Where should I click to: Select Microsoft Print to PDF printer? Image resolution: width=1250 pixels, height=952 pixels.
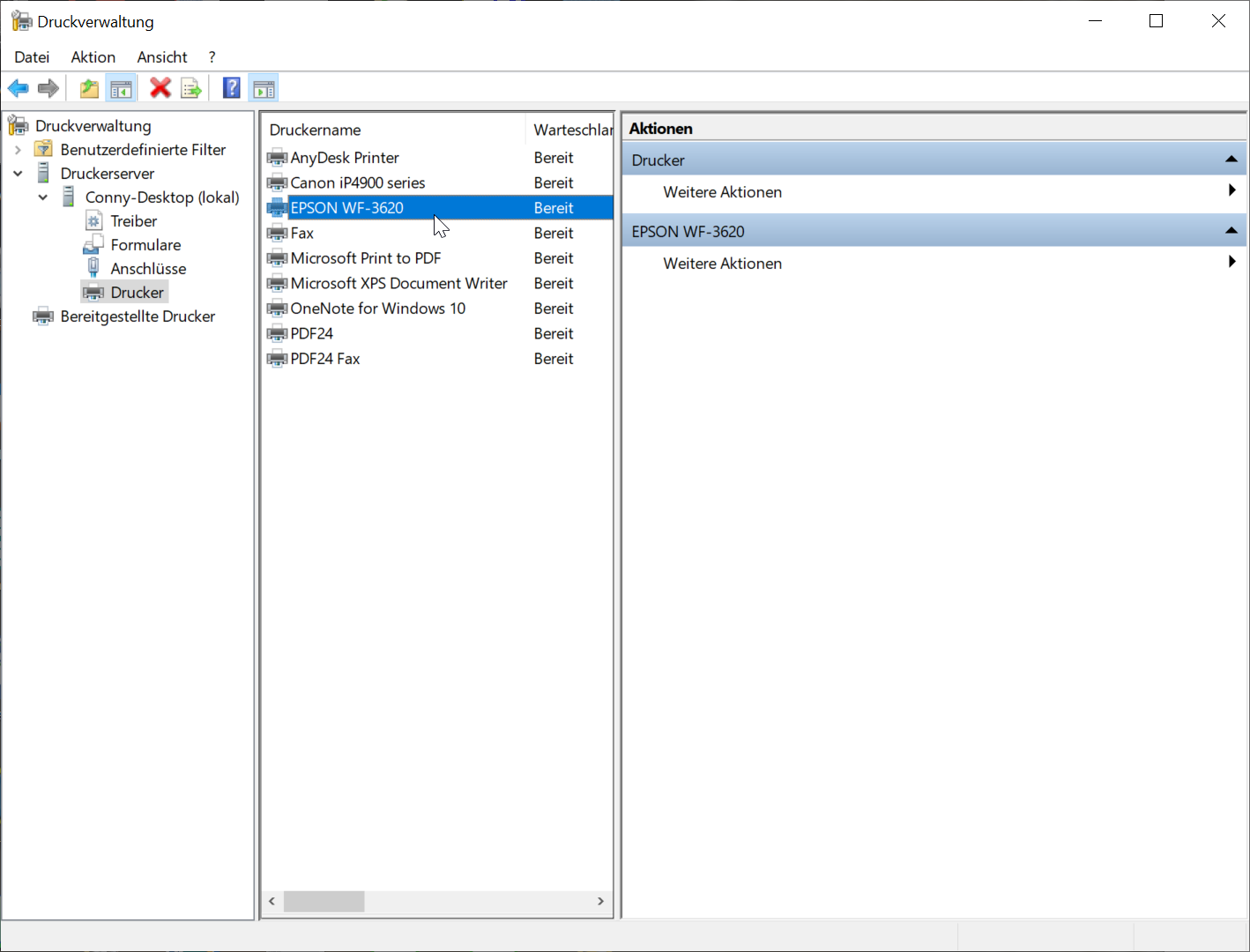coord(365,258)
